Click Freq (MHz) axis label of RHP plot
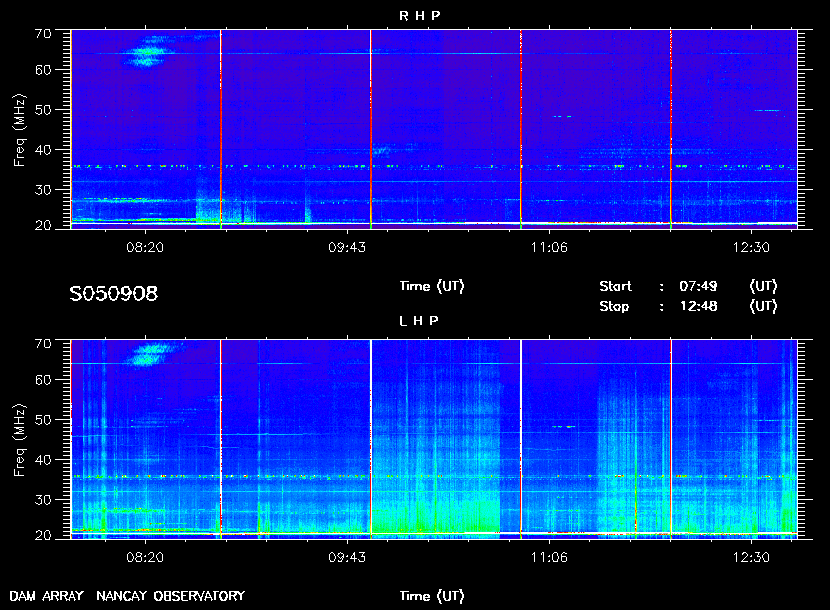This screenshot has width=830, height=610. tap(19, 130)
